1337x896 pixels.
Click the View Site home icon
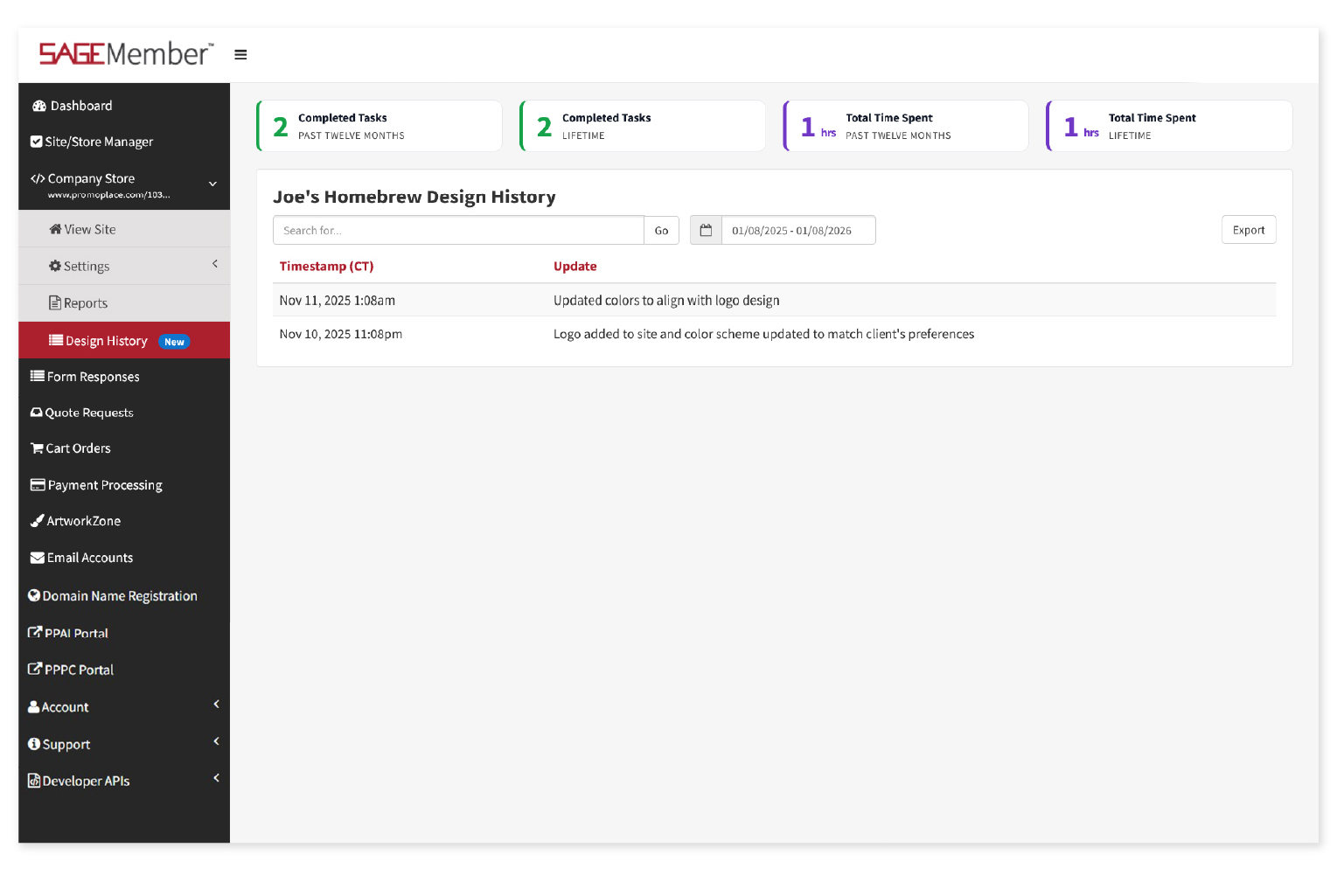(55, 229)
